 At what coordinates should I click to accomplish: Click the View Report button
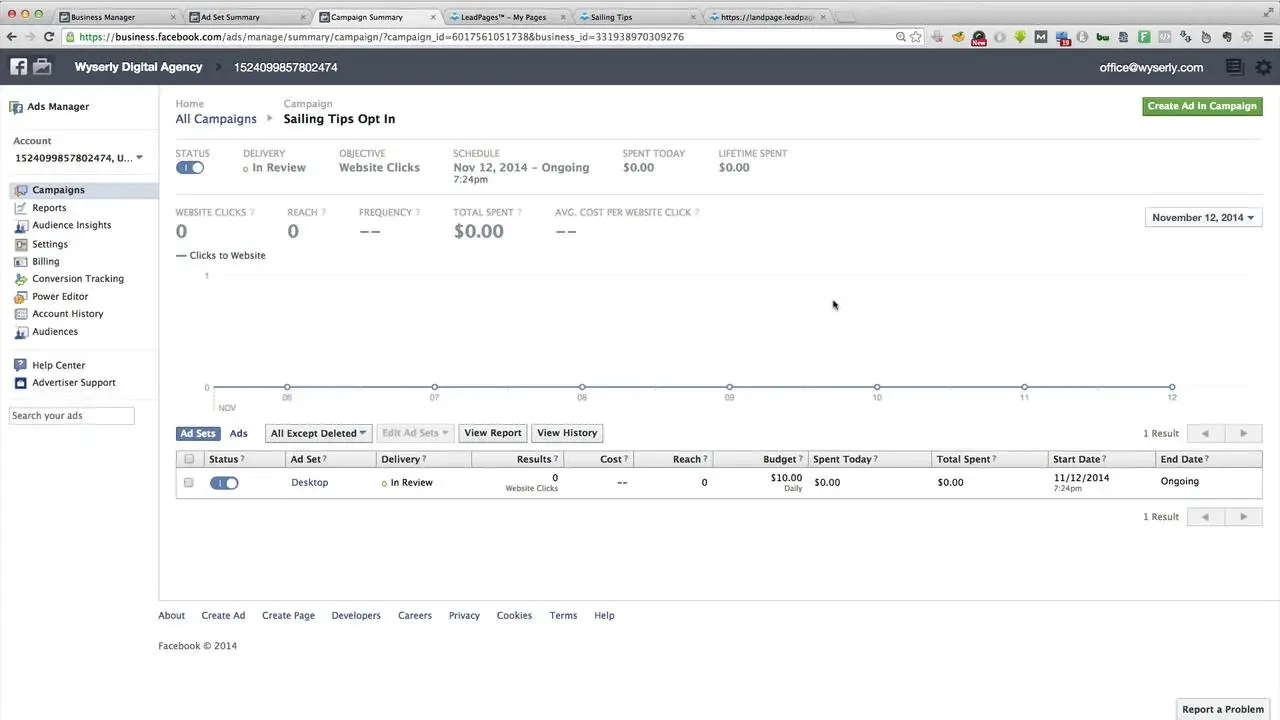tap(493, 433)
